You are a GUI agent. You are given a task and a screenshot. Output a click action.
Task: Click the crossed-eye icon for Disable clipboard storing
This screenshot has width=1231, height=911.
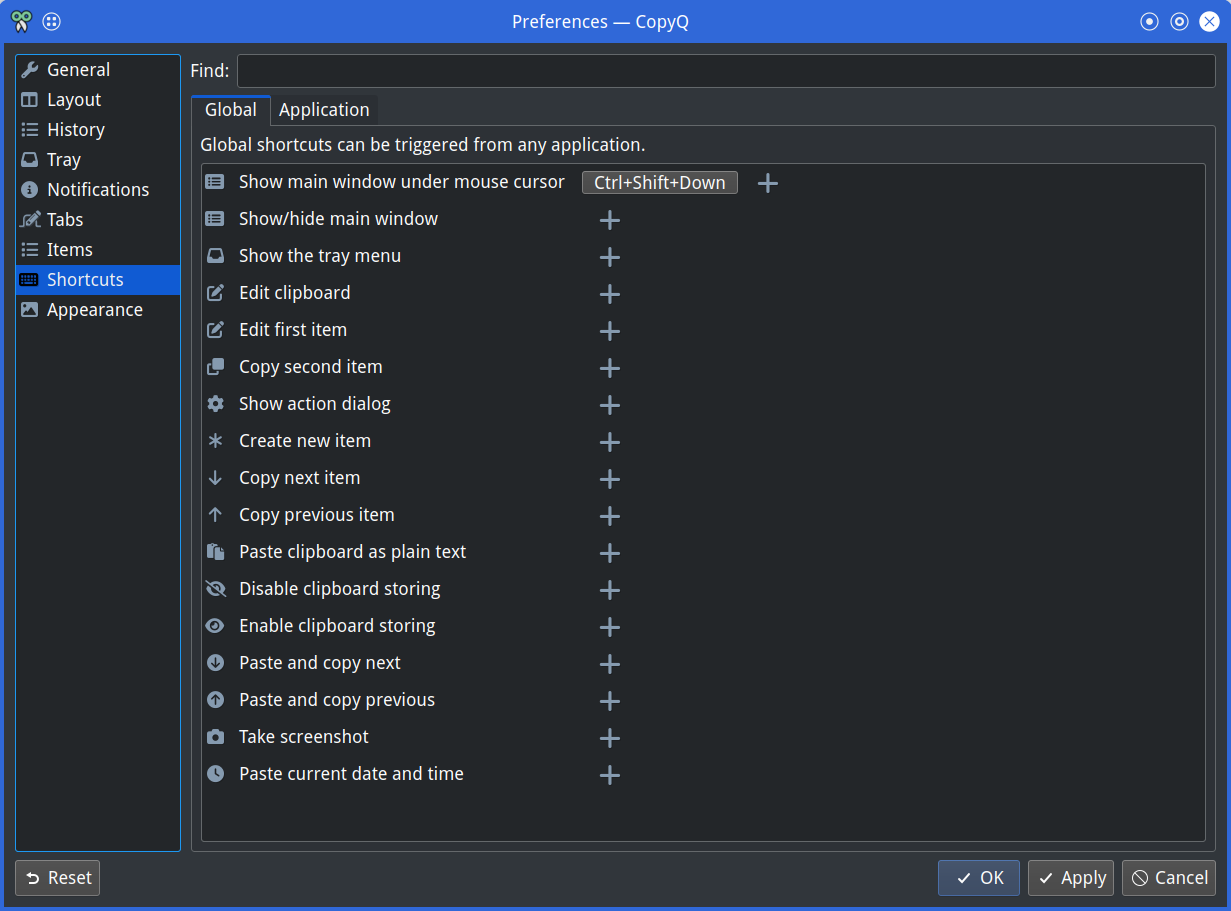215,588
